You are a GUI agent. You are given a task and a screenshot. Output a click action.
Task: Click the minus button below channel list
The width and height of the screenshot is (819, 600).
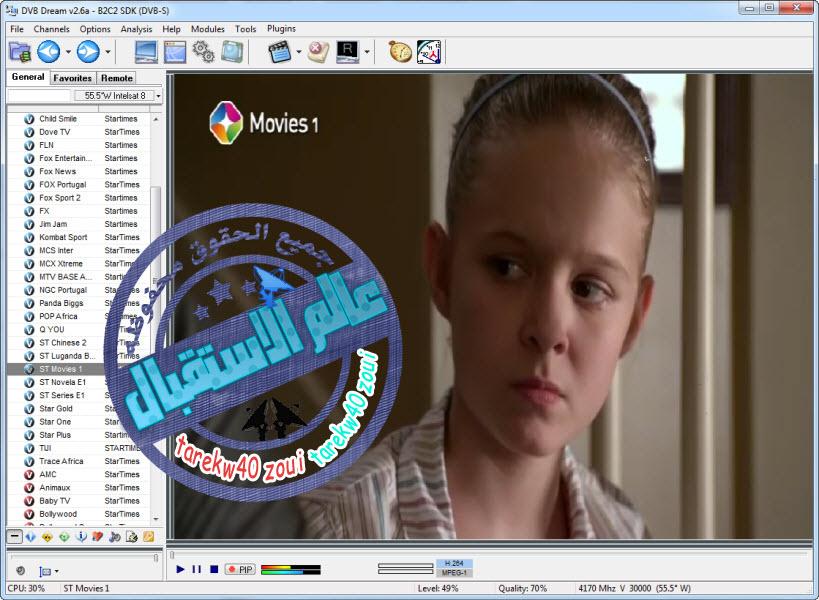pos(15,536)
